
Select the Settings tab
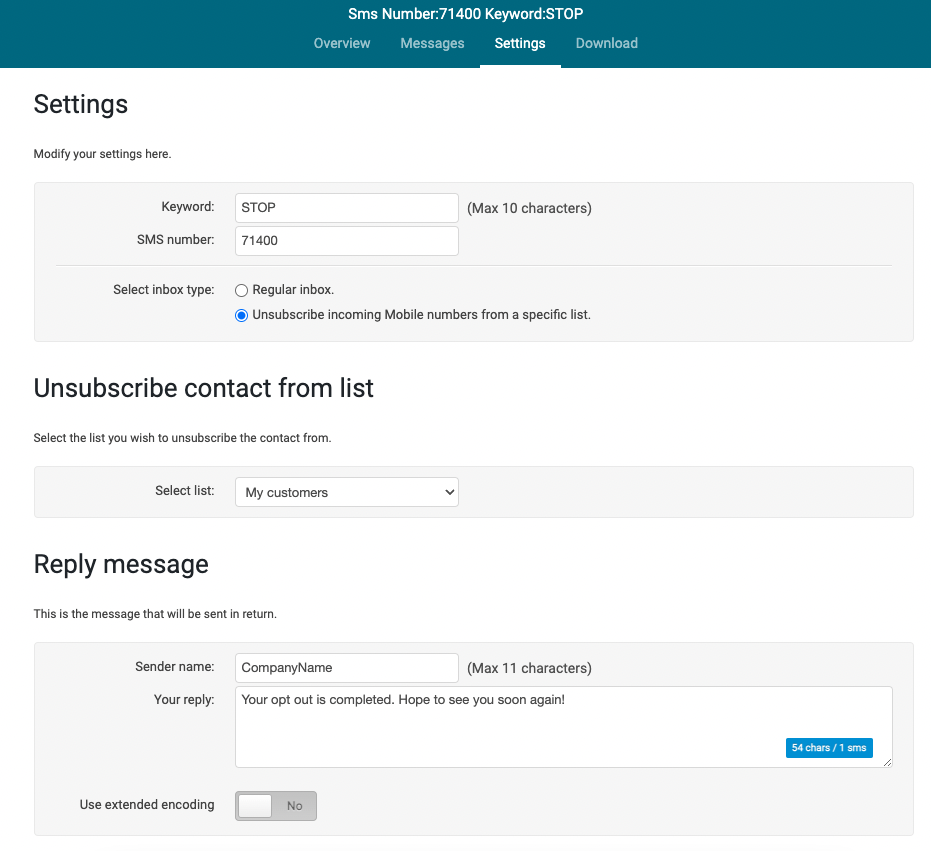coord(520,43)
